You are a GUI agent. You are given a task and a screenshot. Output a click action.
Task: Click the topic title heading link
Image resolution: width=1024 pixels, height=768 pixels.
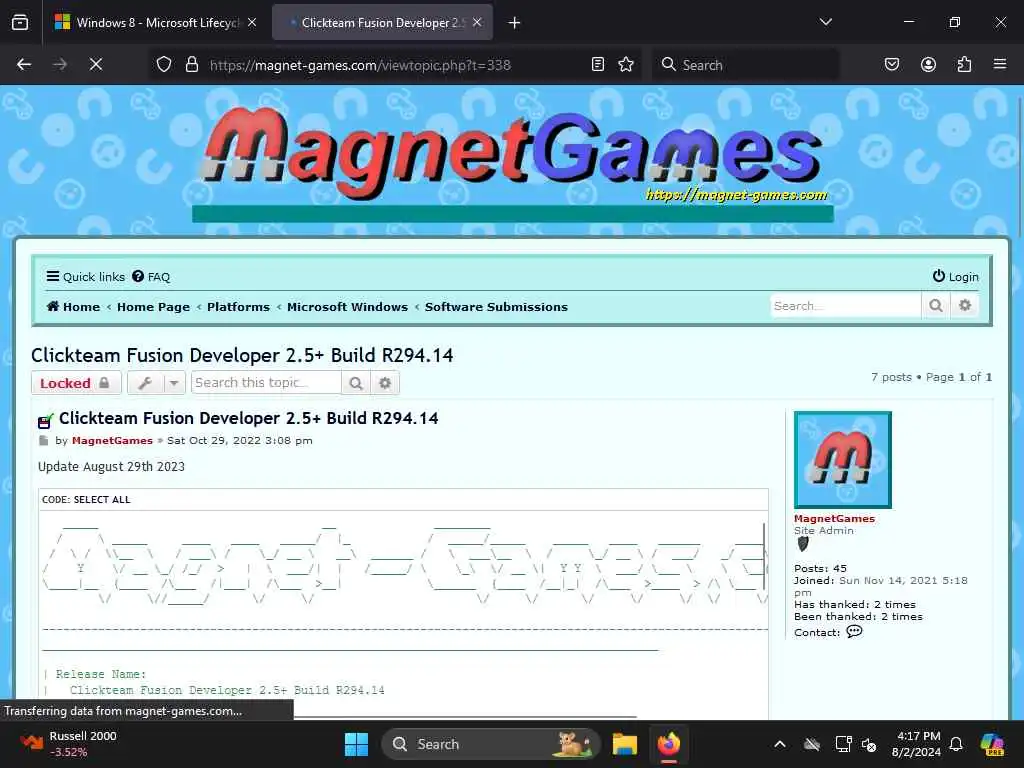pos(242,355)
